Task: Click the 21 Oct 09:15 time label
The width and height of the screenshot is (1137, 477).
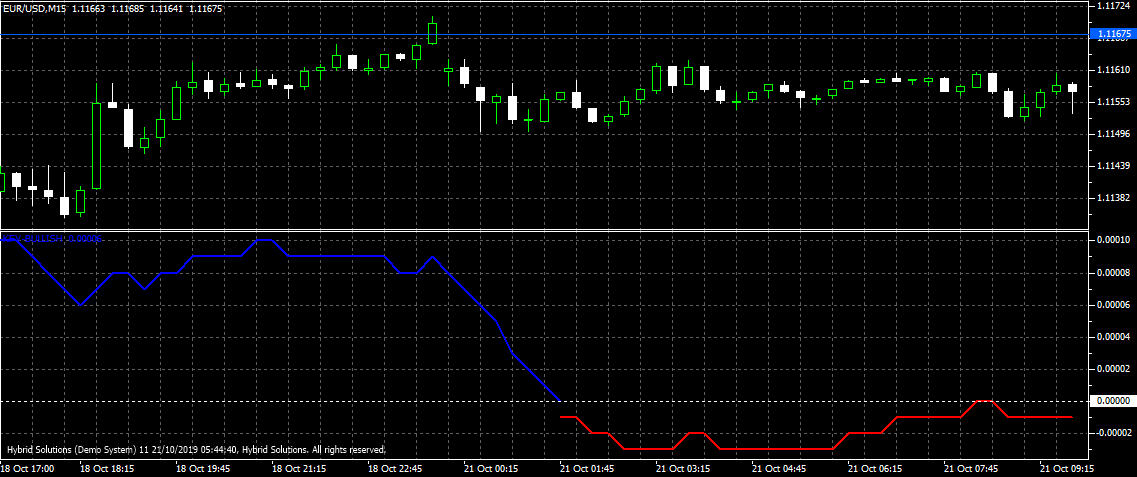Action: point(1065,468)
